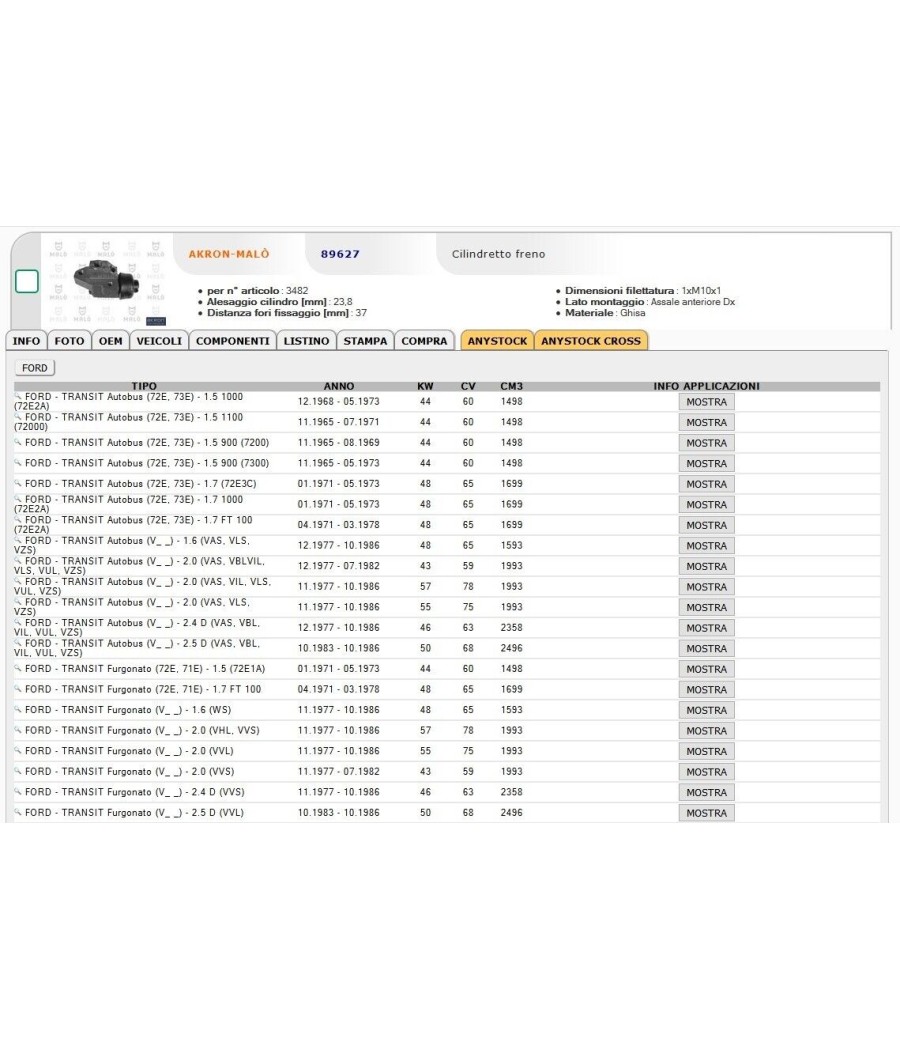Image resolution: width=900 pixels, height=1050 pixels.
Task: Click the magnifier icon for Autobus 2.5 D
Action: [x=18, y=643]
